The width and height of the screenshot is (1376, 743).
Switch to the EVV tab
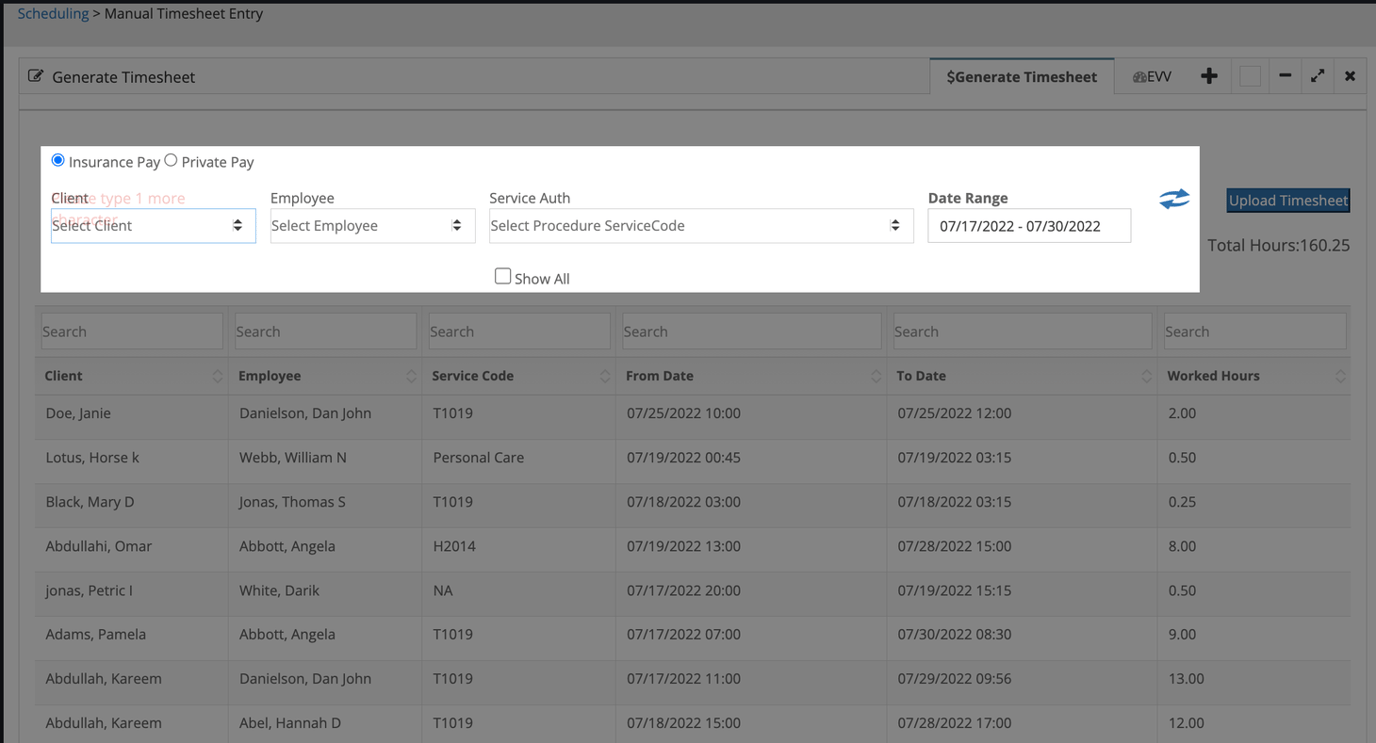tap(1158, 75)
